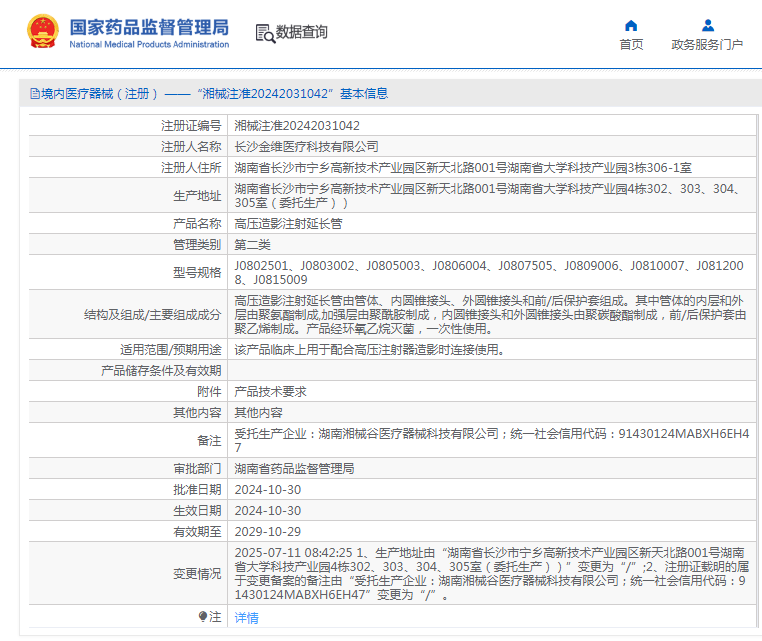
Task: Select the 注册人住所 address value
Action: (x=463, y=168)
